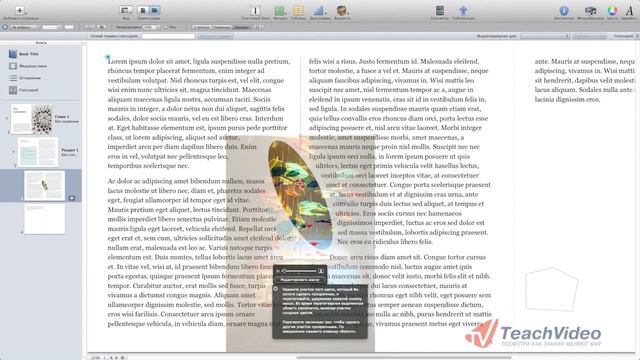Open the Shapes toolbar icon
Viewport: 640px width, 360px height.
click(x=280, y=10)
